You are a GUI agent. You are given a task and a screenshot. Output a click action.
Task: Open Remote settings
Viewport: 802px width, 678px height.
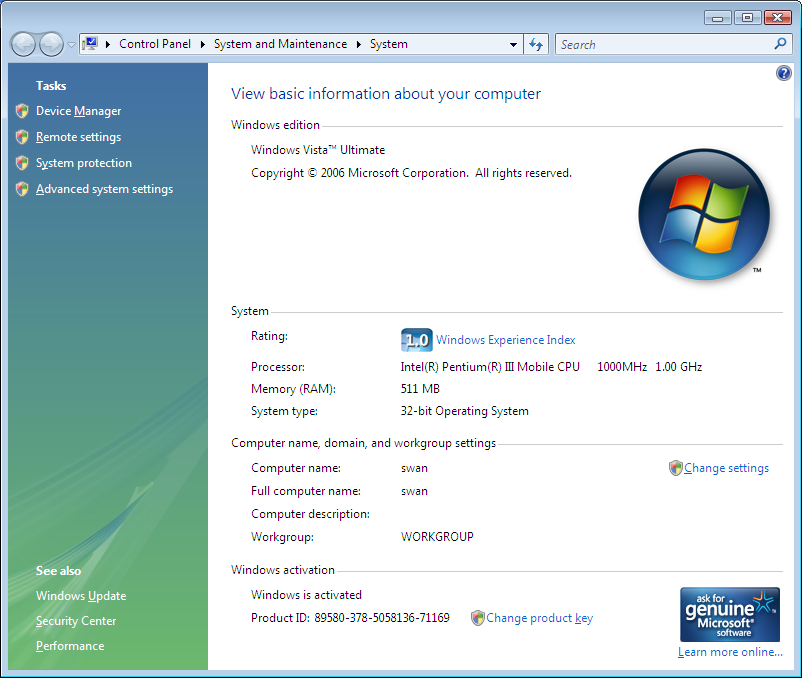tap(78, 137)
